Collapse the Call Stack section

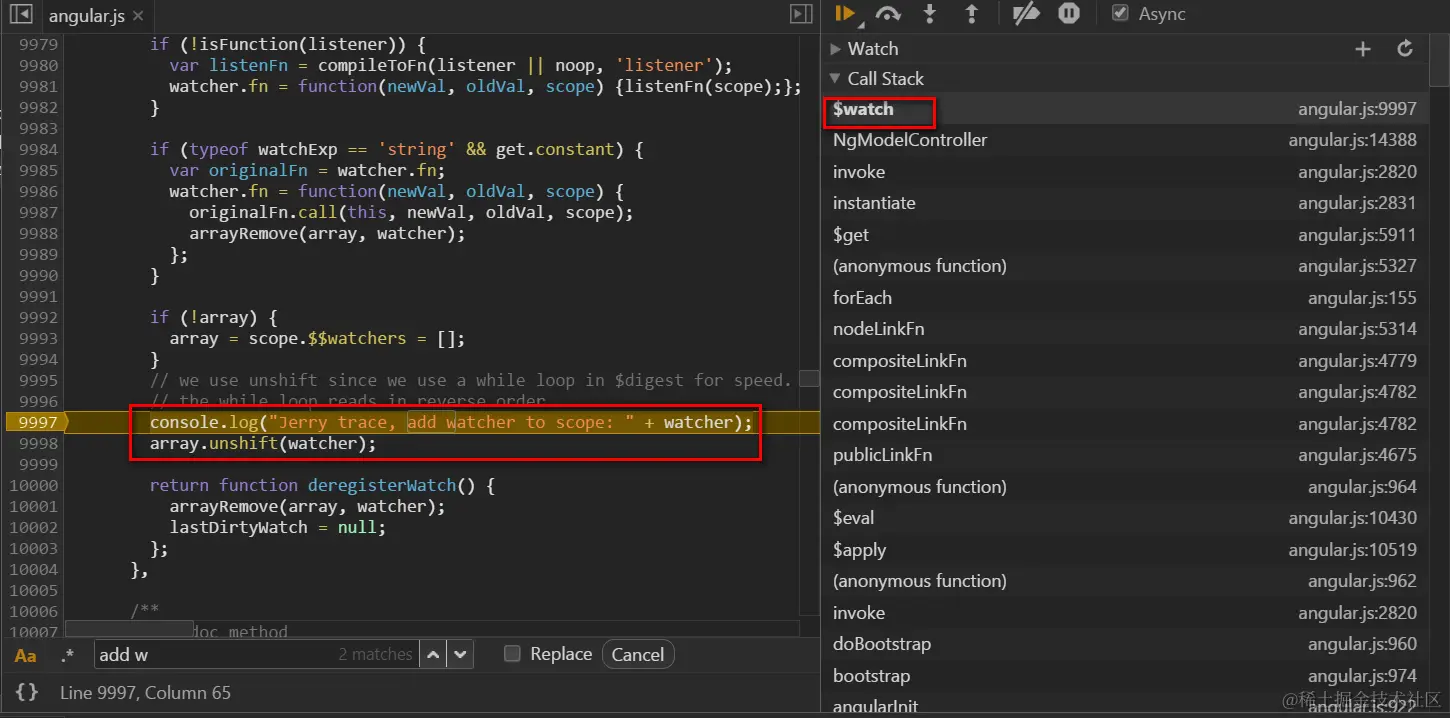[x=835, y=78]
